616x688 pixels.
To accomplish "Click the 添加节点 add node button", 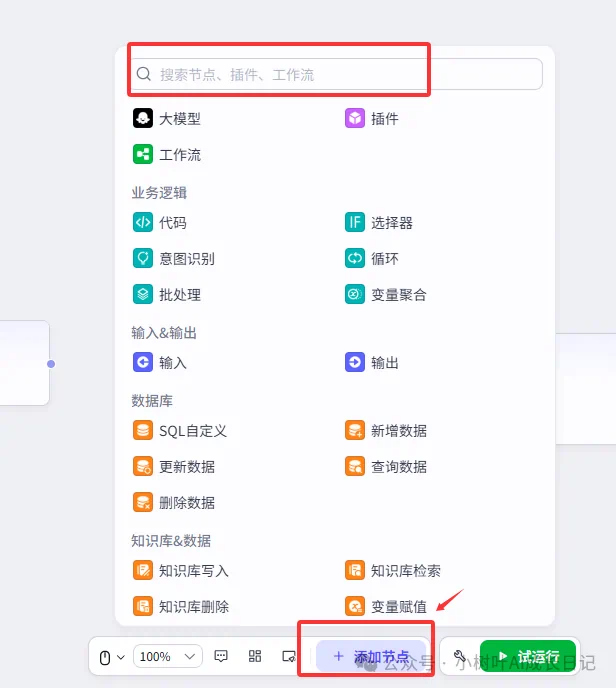I will click(x=371, y=656).
